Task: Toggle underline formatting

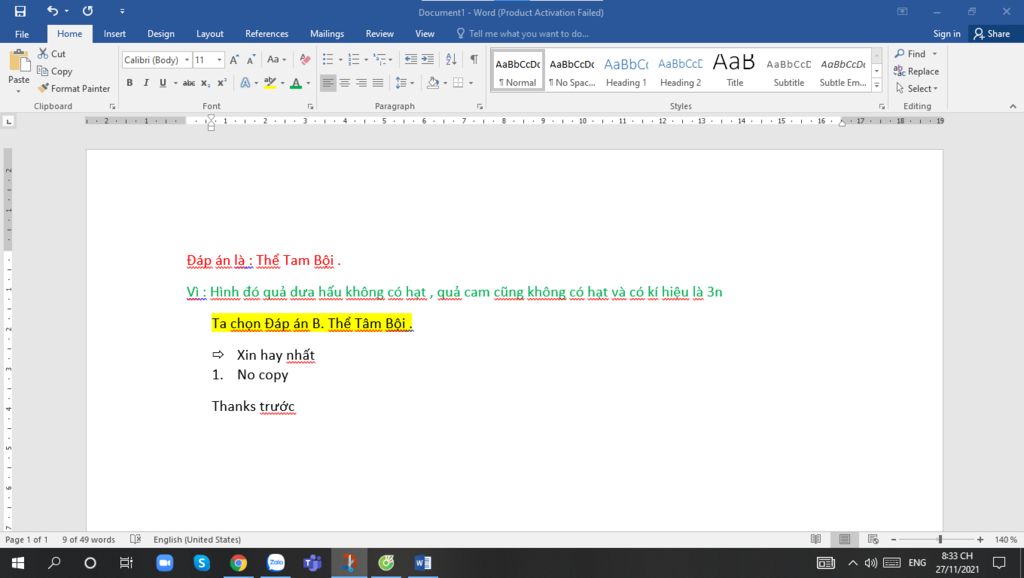Action: pyautogui.click(x=163, y=83)
